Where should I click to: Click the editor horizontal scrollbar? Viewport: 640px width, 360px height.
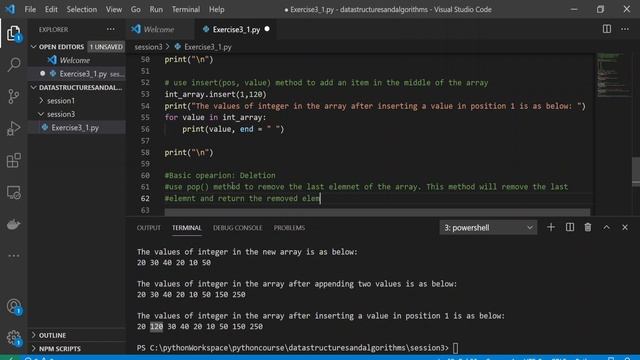(x=377, y=212)
